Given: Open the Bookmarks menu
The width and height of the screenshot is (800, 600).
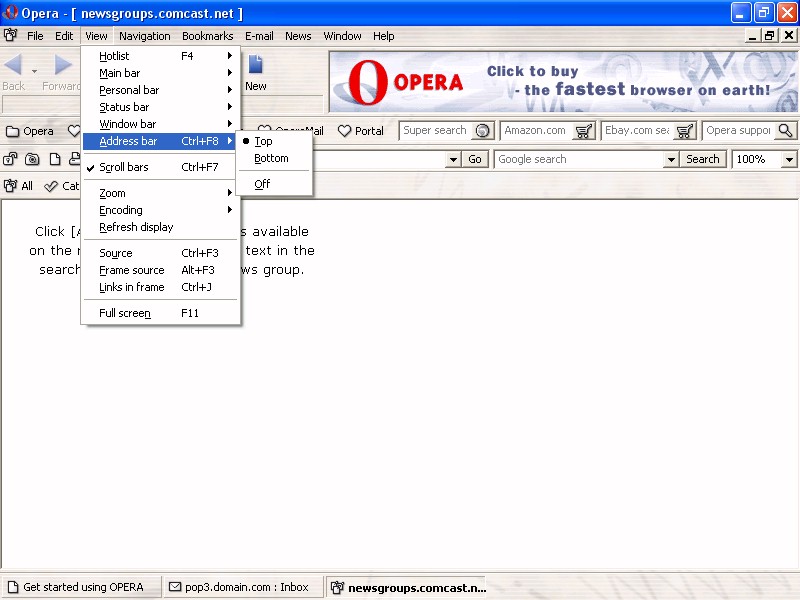Looking at the screenshot, I should coord(207,36).
